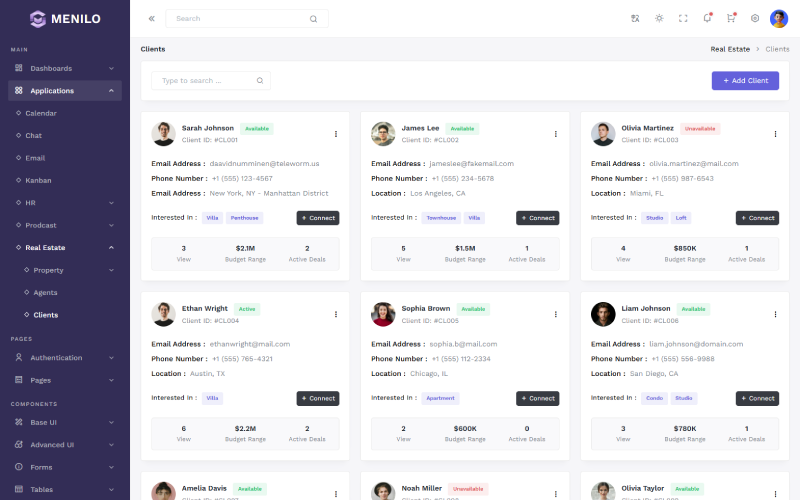The height and width of the screenshot is (500, 800).
Task: Connect with Sarah Johnson
Action: pos(318,218)
